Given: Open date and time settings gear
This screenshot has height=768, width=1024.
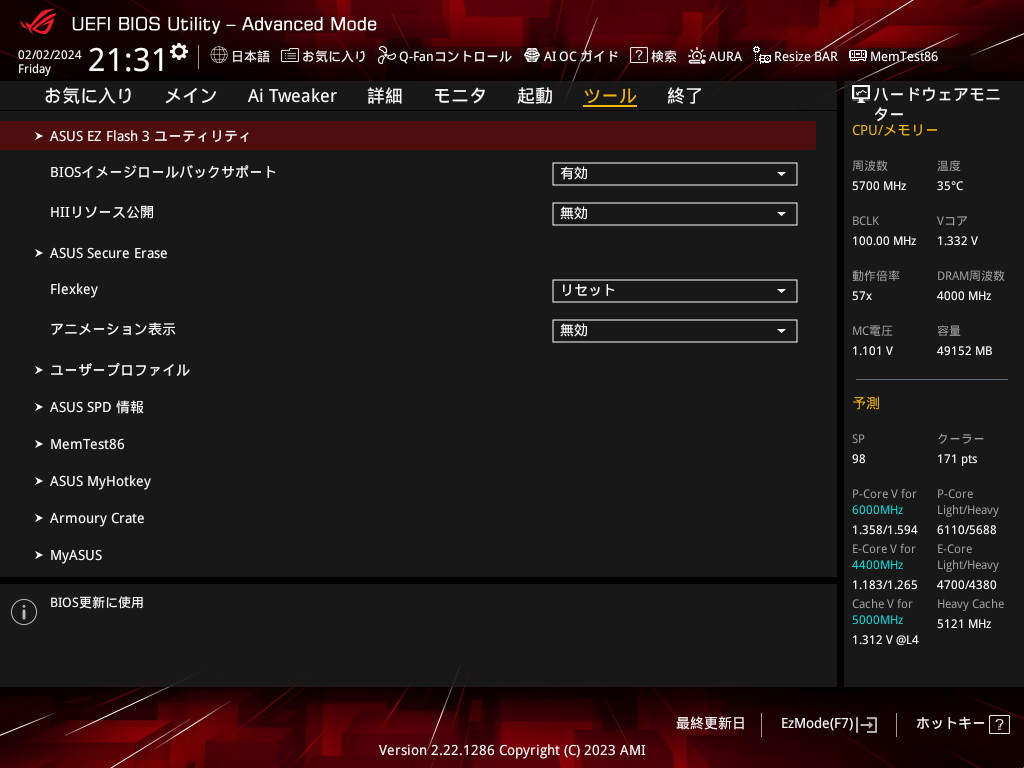Looking at the screenshot, I should [x=179, y=52].
